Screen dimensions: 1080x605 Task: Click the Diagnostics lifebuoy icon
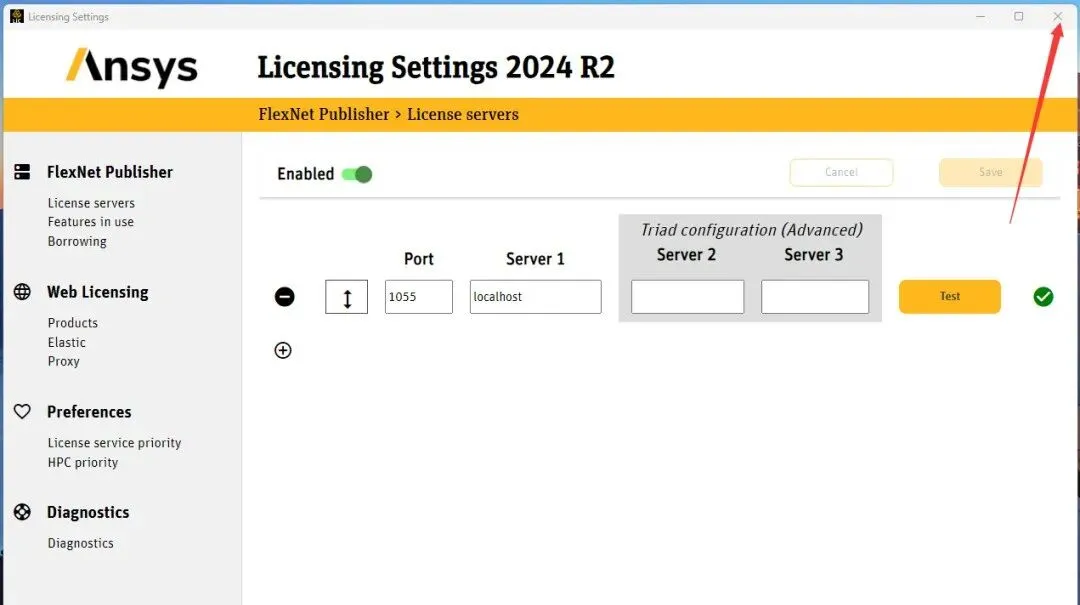[x=22, y=512]
